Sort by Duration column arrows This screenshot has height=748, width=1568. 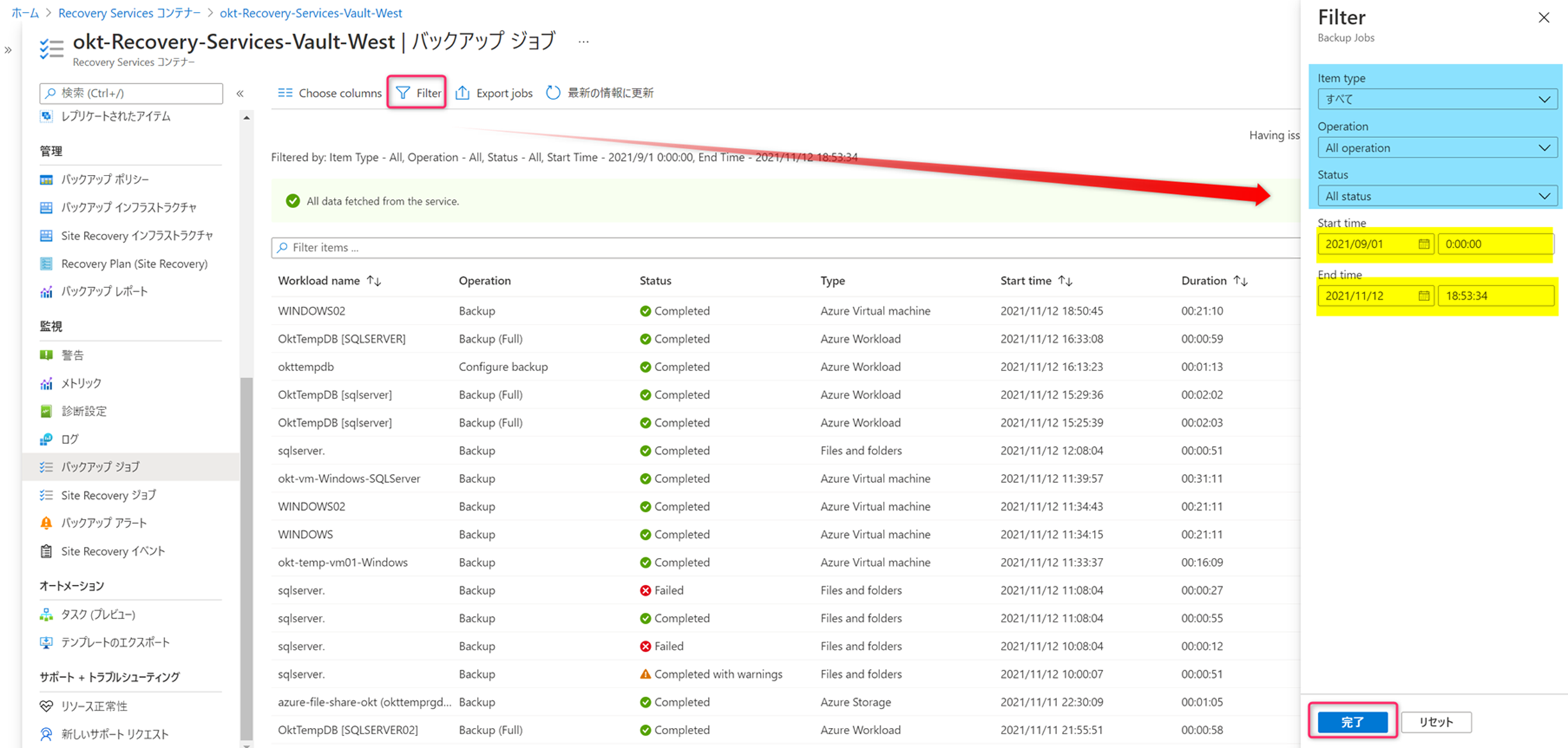click(1240, 281)
